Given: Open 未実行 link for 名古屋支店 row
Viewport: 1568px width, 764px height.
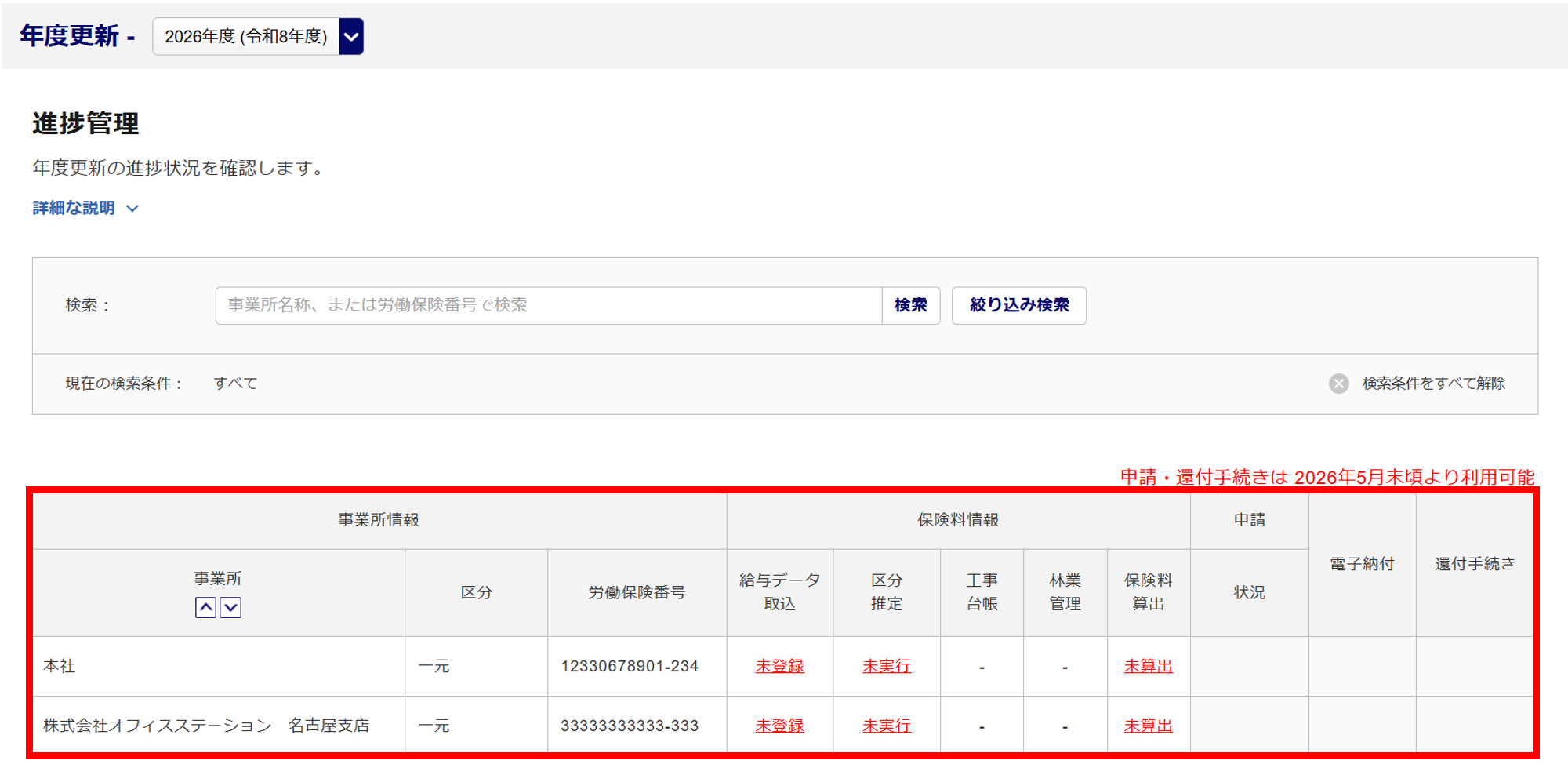Looking at the screenshot, I should click(x=886, y=726).
